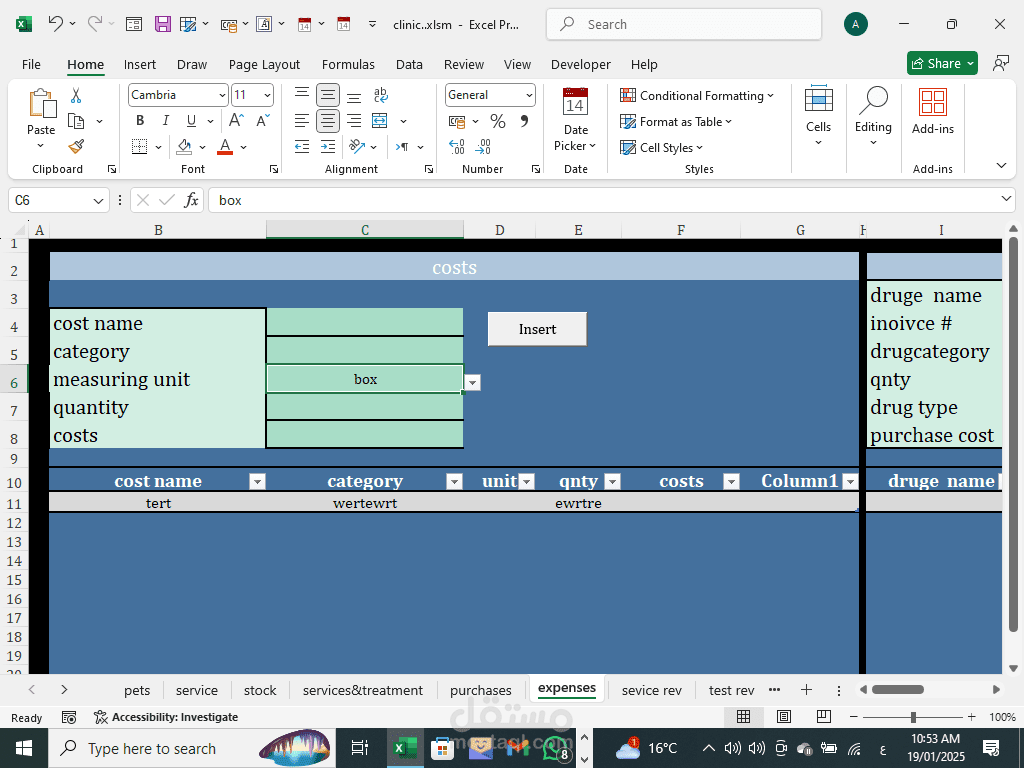Viewport: 1024px width, 768px height.
Task: Expand the Conditional Formatting menu
Action: click(697, 95)
